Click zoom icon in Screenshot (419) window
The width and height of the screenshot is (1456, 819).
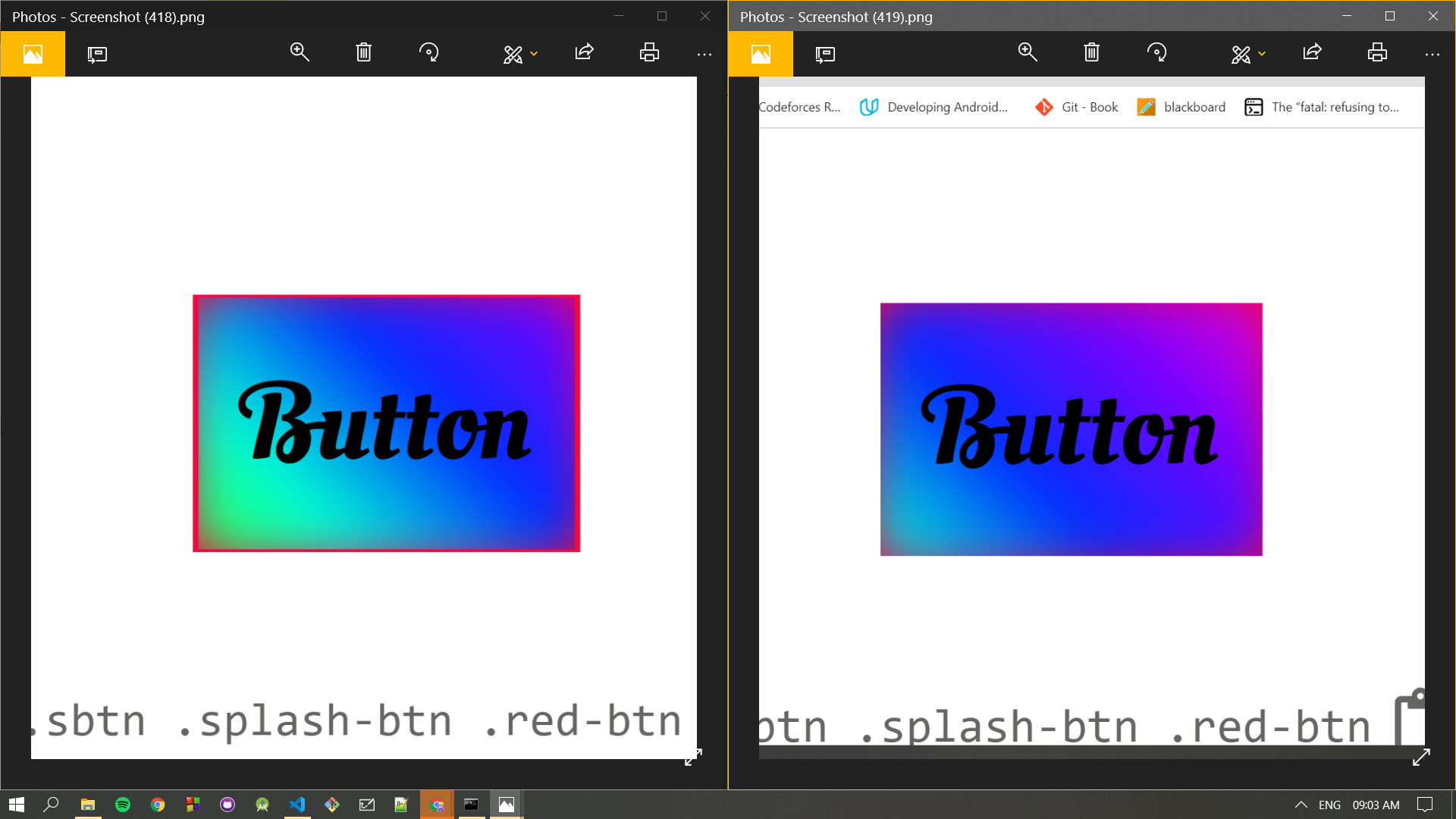click(x=1028, y=53)
